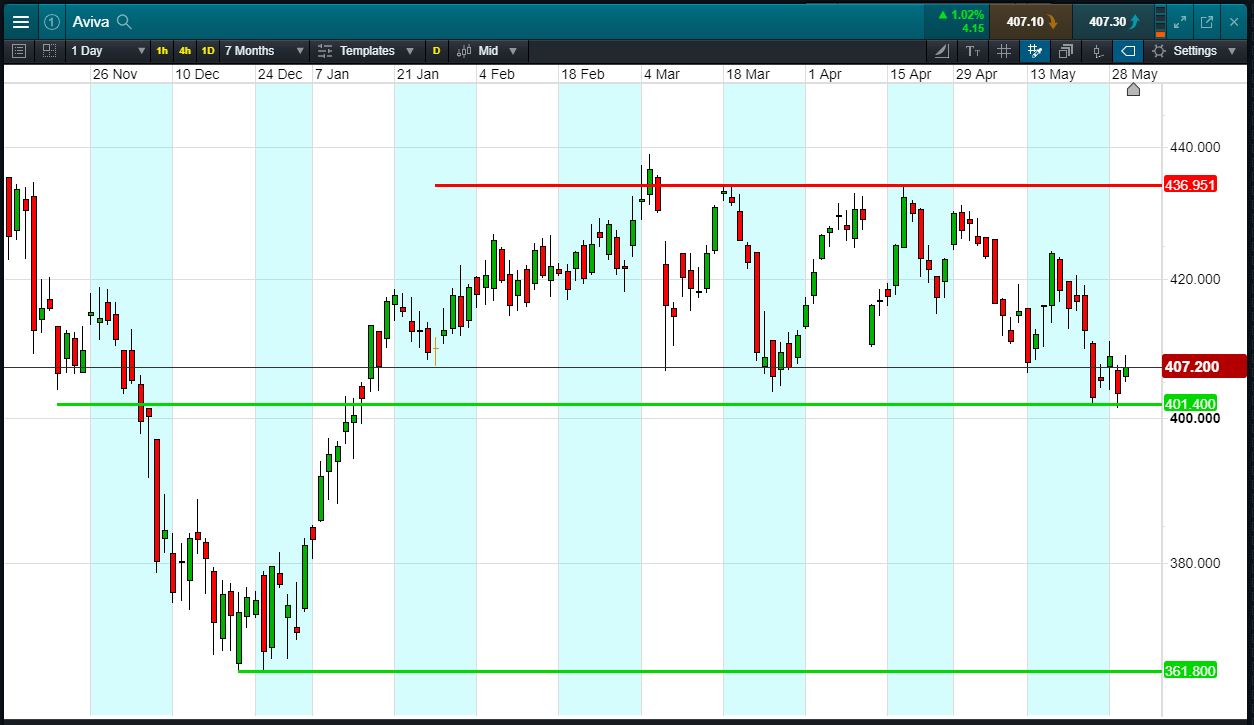Click the 15 Apr date label
Screen dimensions: 1254x725
911,74
